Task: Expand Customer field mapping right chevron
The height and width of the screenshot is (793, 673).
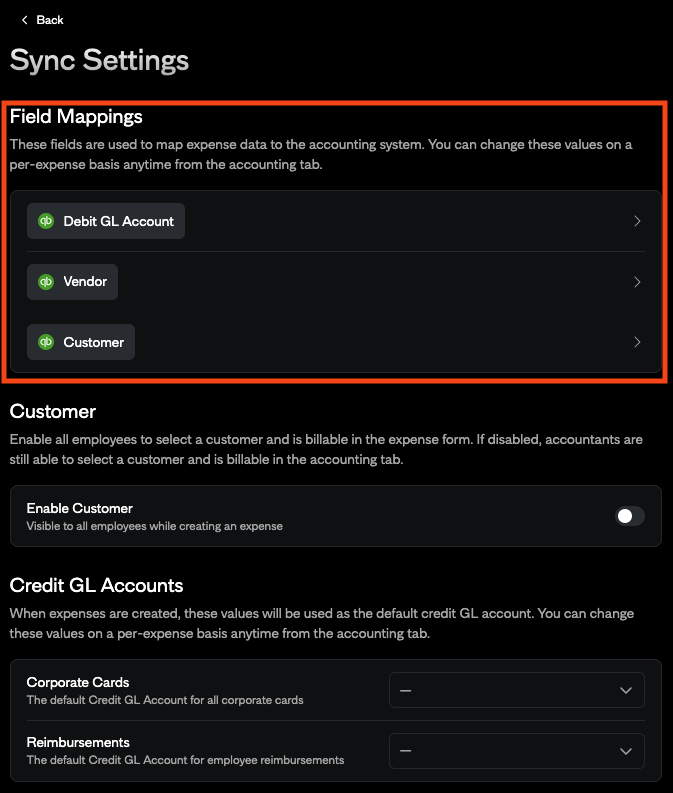Action: [637, 342]
